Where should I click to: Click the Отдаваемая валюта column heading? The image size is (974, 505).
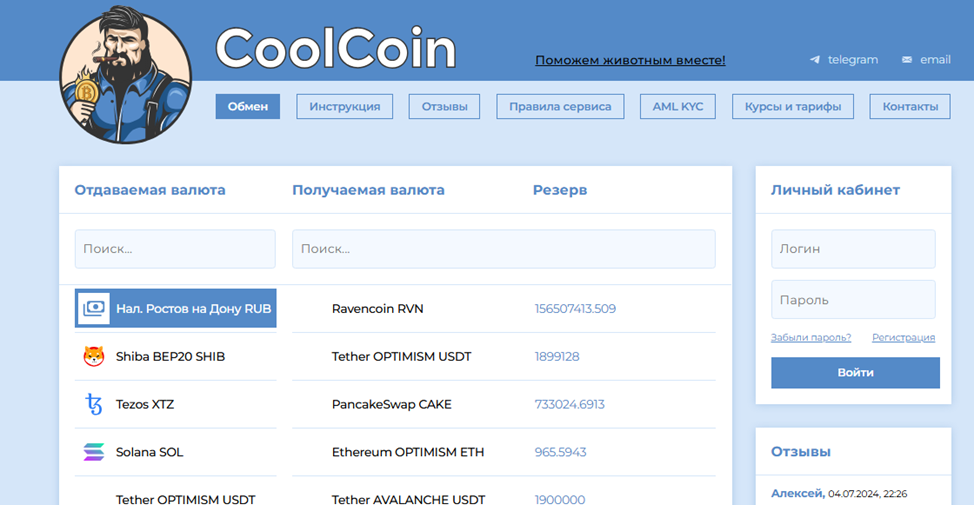pos(150,190)
